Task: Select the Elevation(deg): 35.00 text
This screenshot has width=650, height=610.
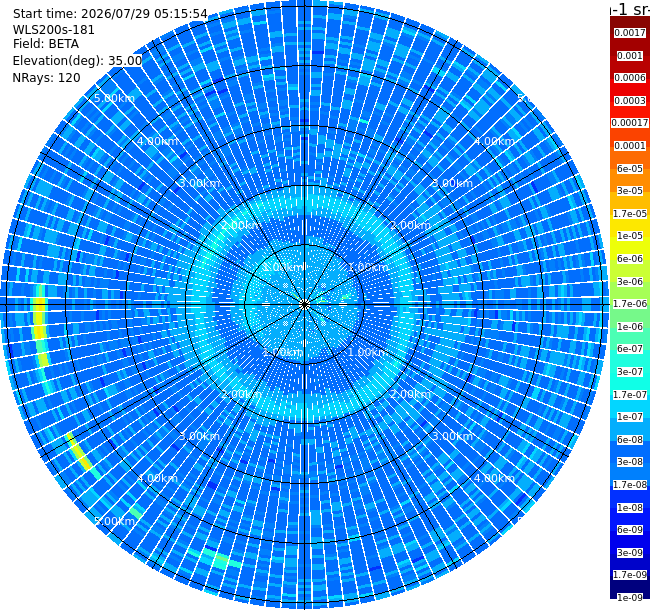Action: click(x=78, y=61)
